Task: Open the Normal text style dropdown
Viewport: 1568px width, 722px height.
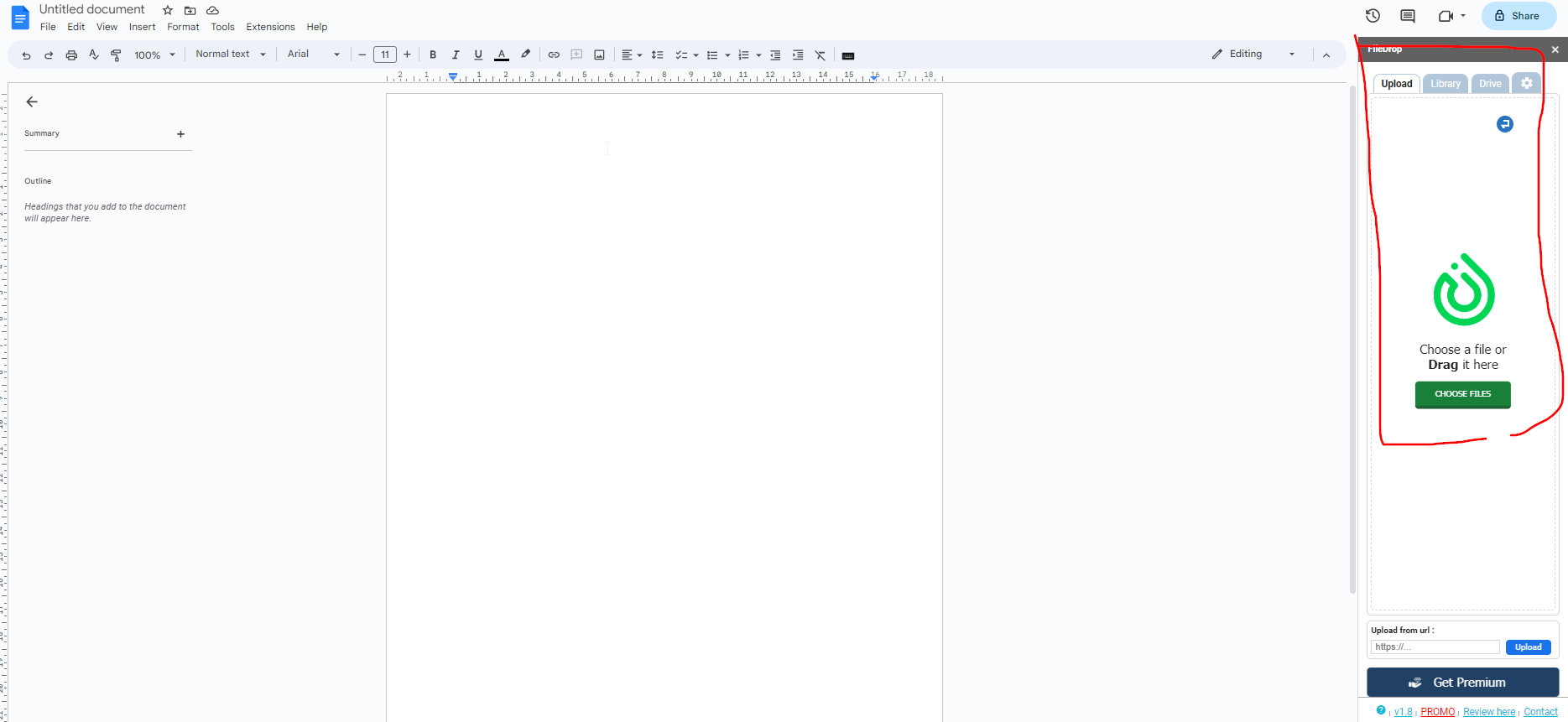Action: click(230, 55)
